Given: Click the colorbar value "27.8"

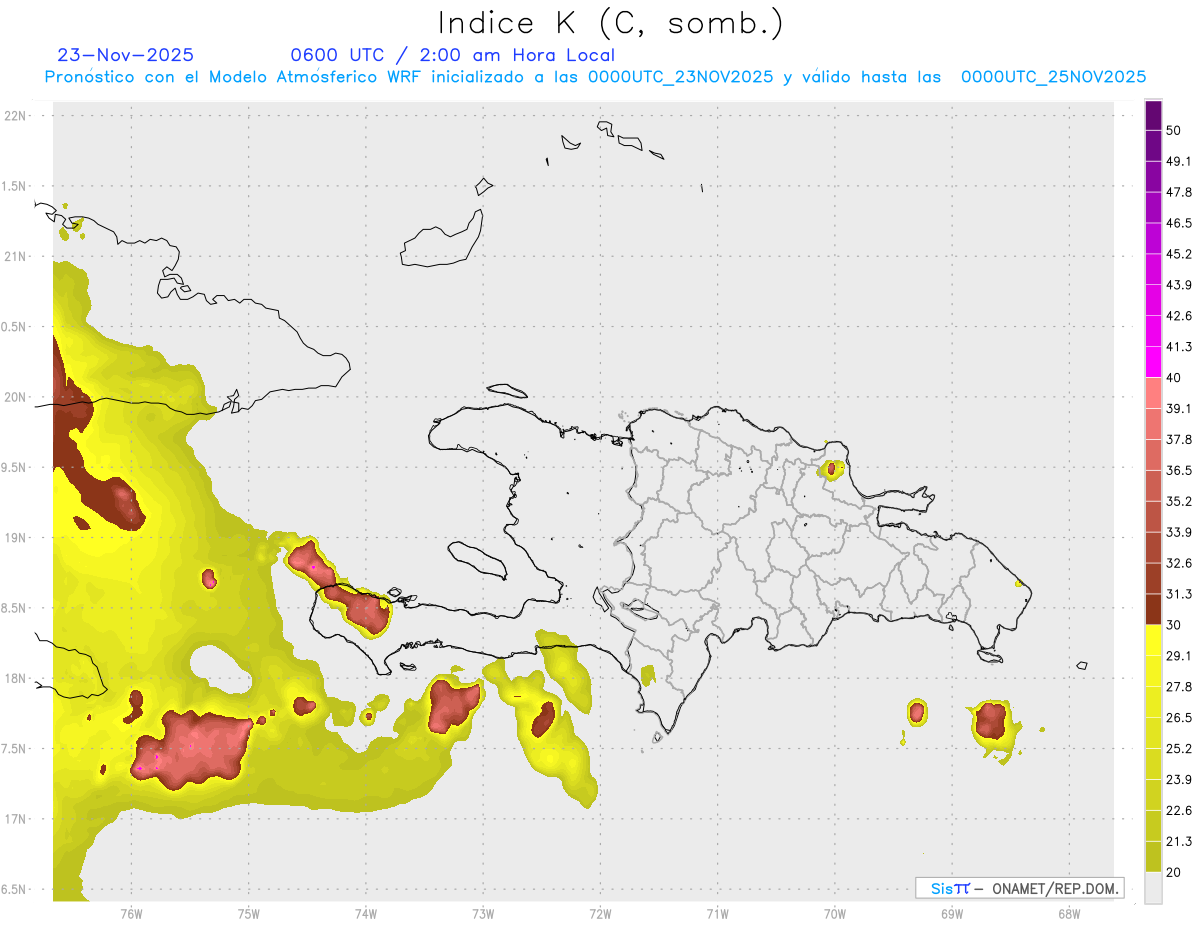Looking at the screenshot, I should [1179, 686].
